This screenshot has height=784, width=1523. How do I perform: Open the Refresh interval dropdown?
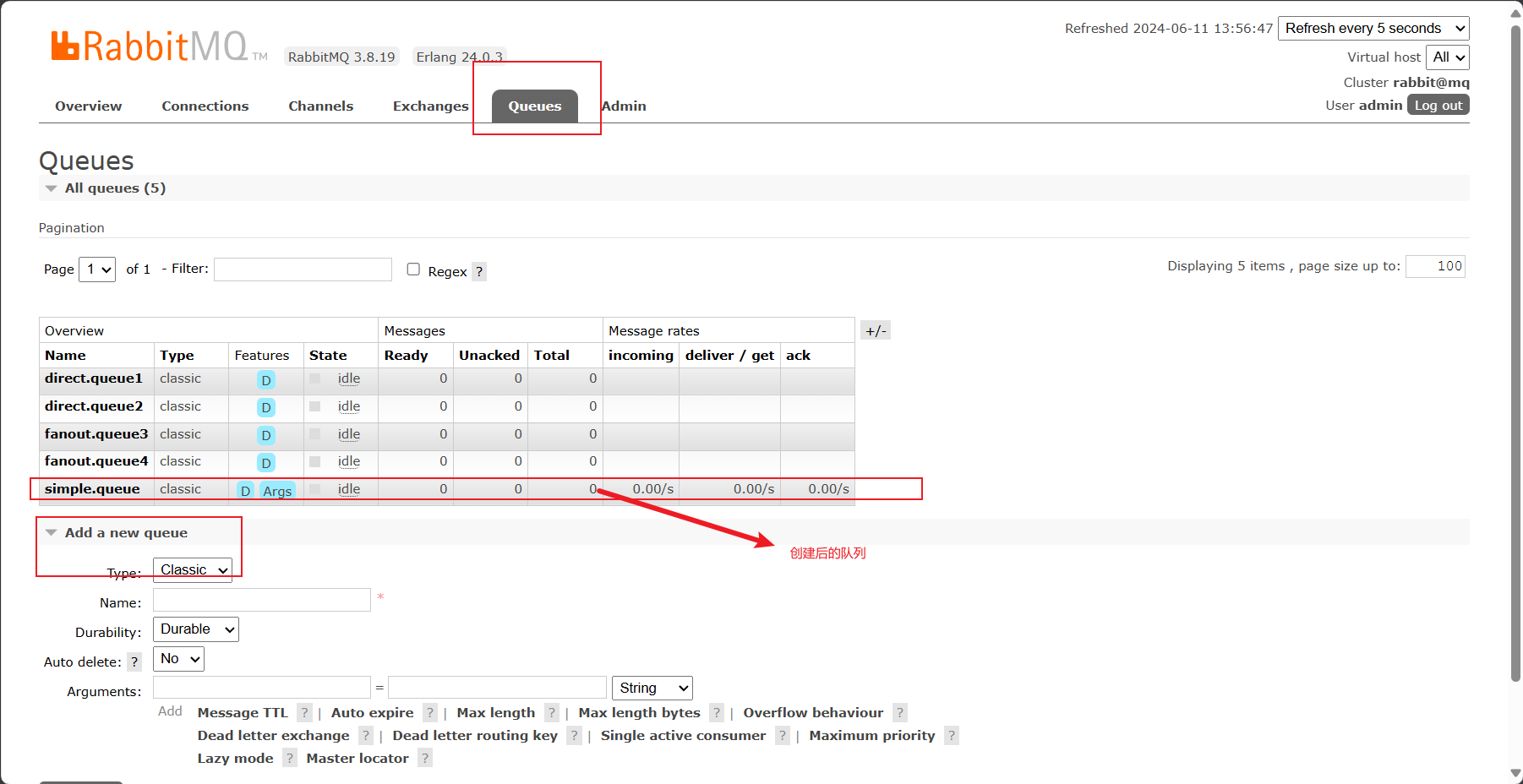(1373, 28)
